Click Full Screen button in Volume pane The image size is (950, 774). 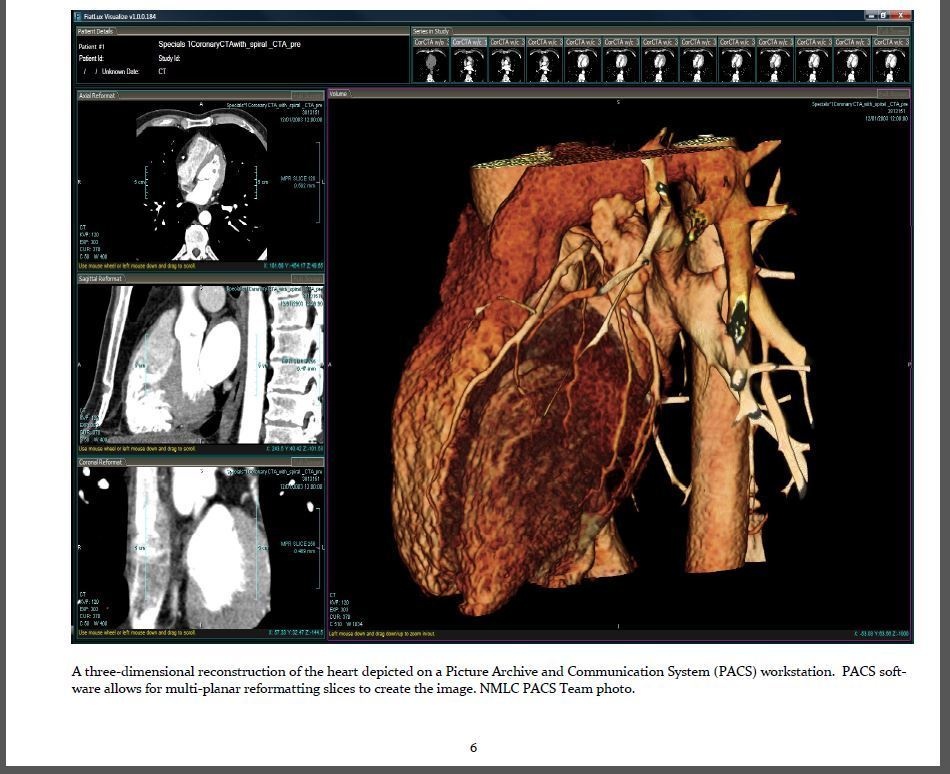[x=893, y=93]
